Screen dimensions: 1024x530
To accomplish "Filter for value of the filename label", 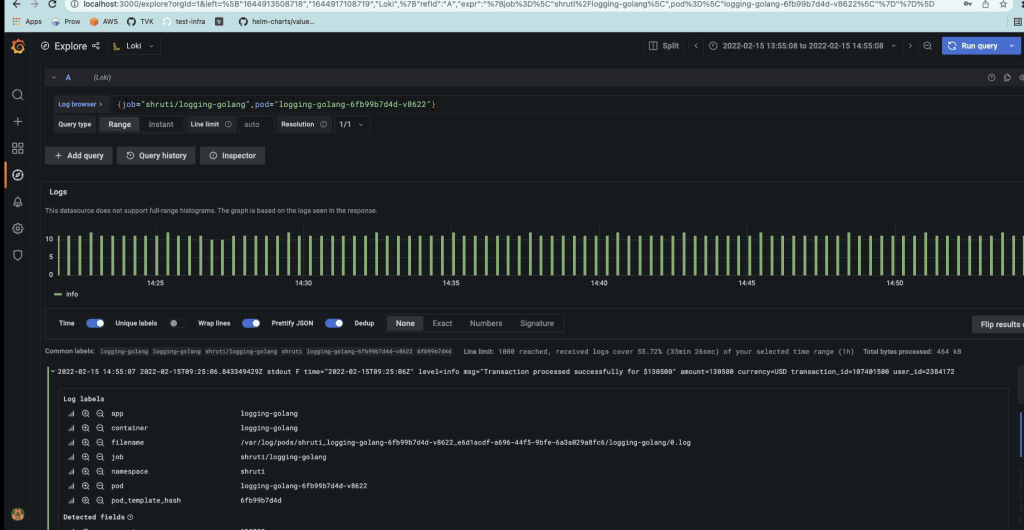I will 86,442.
